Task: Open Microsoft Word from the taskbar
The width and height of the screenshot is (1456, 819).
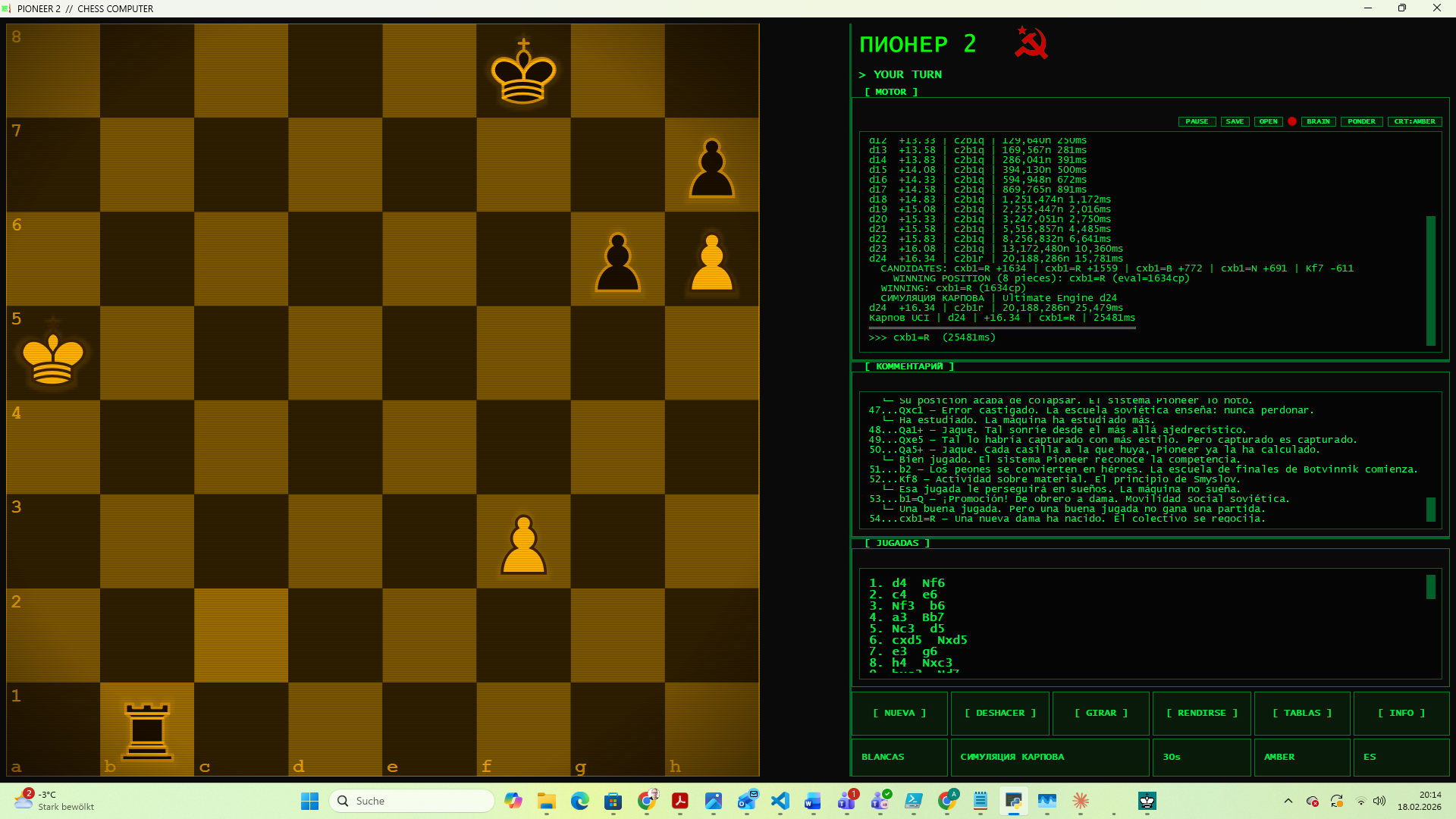Action: pos(814,801)
